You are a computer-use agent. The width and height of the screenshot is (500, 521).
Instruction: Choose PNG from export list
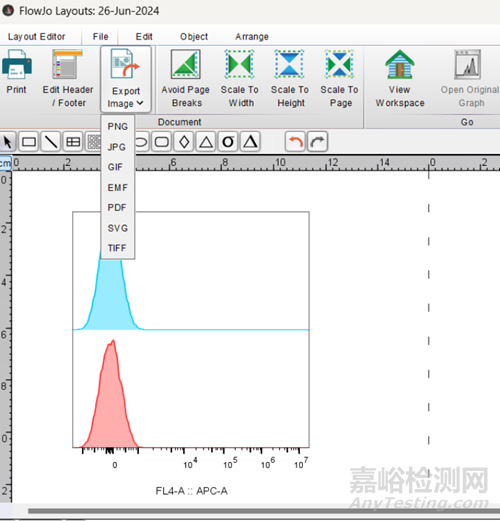point(118,127)
